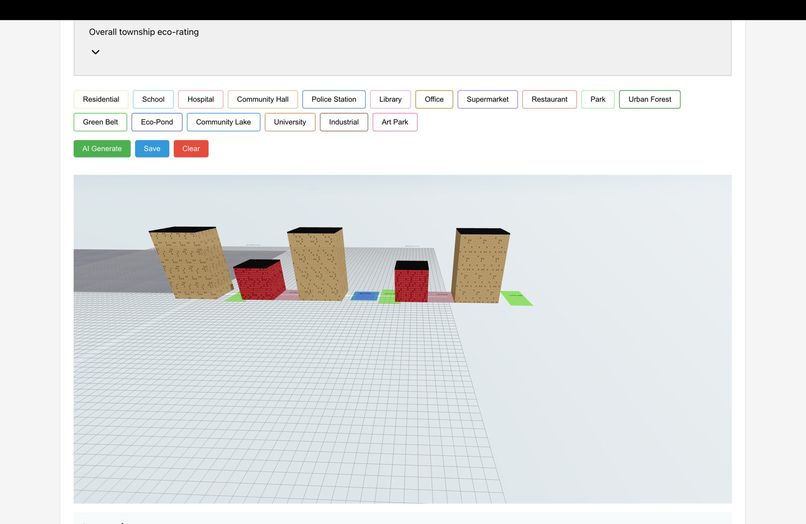This screenshot has width=806, height=524.
Task: Select the Eco-Pond zone type
Action: [x=157, y=122]
